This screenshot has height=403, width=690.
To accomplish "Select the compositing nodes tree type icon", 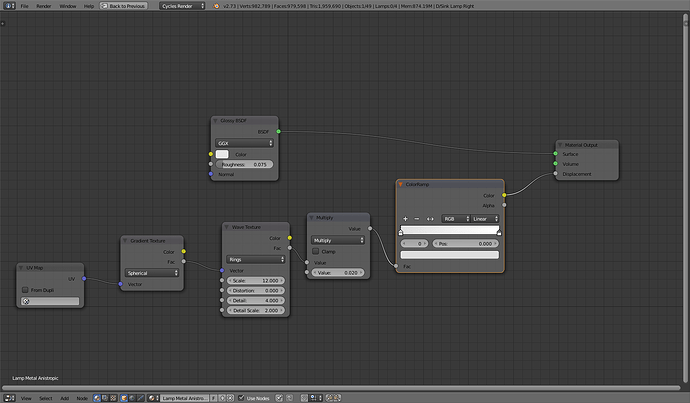I will point(105,398).
